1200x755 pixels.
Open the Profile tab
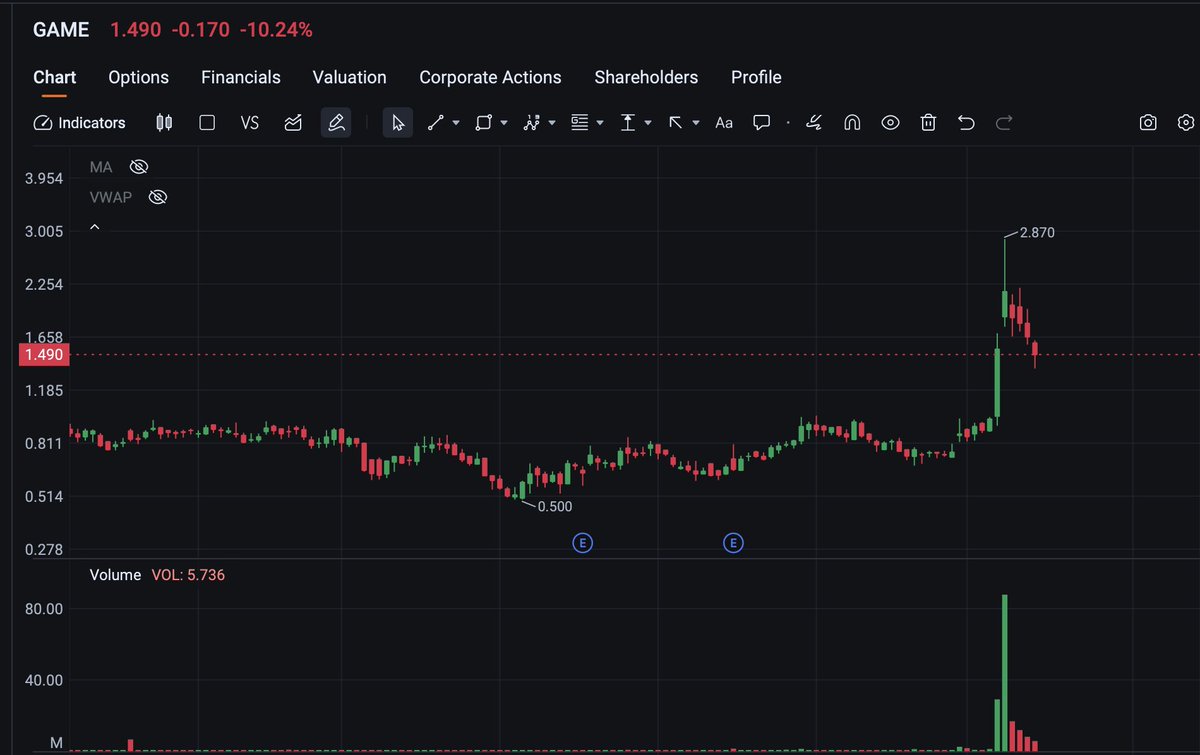pyautogui.click(x=756, y=77)
